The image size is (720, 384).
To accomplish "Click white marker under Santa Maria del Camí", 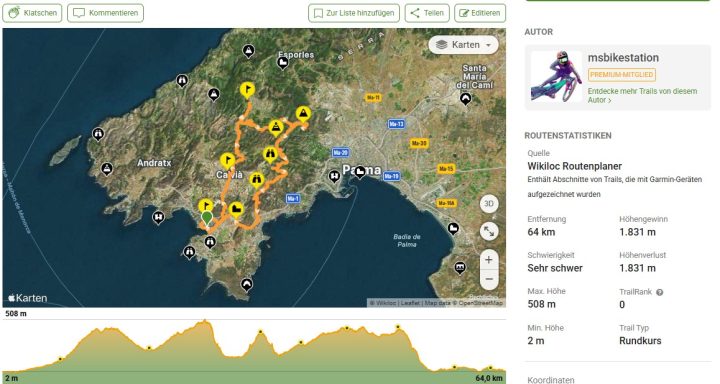I will [466, 98].
